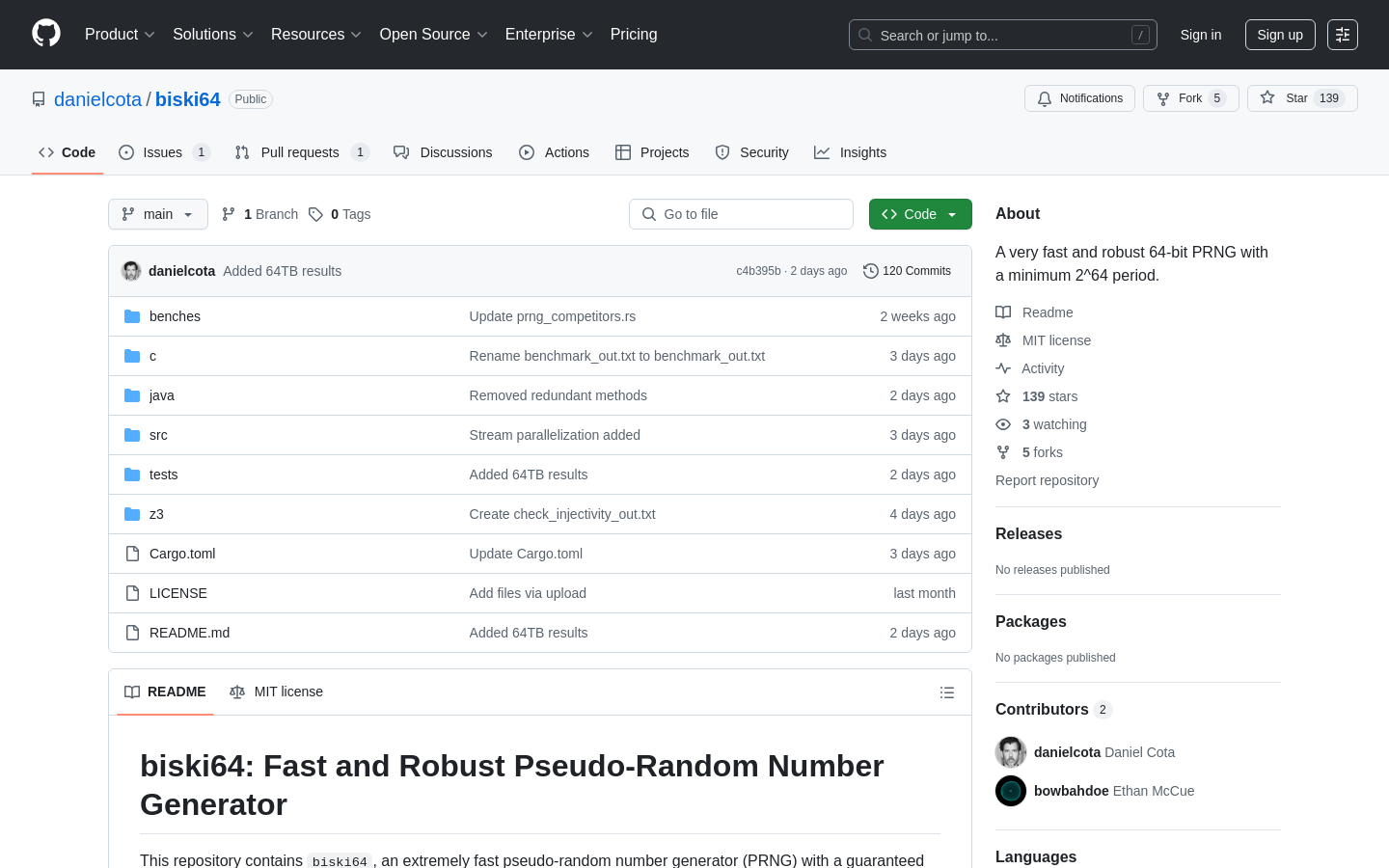This screenshot has width=1389, height=868.
Task: Click the README.md file icon
Action: pos(132,633)
